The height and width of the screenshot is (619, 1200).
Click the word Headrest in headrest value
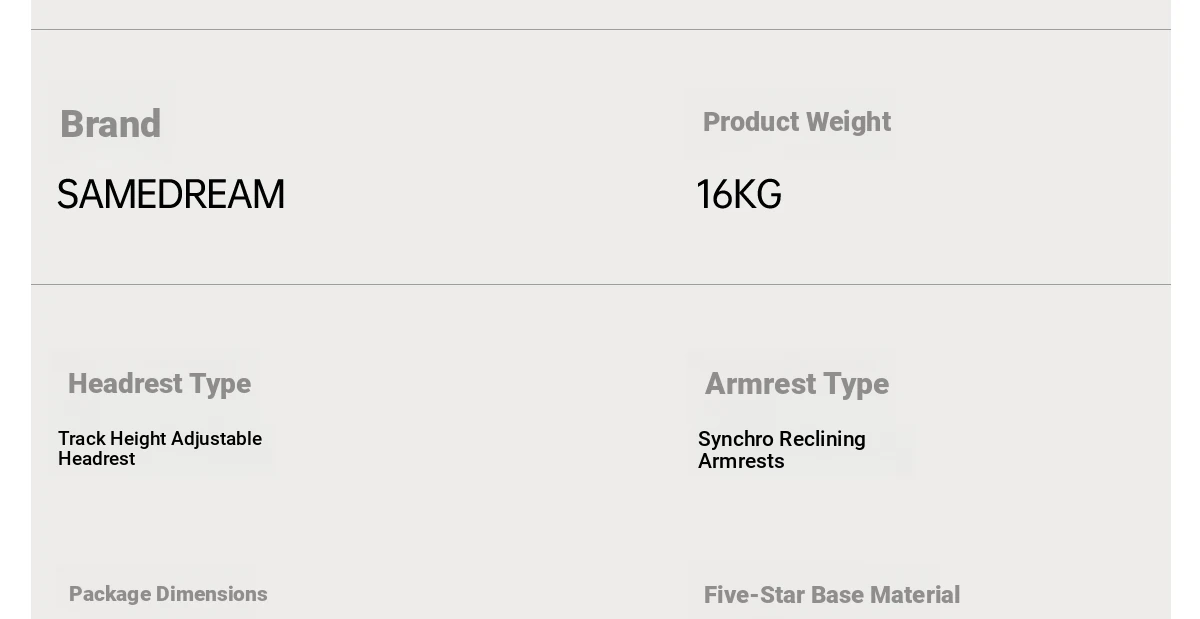pos(96,459)
